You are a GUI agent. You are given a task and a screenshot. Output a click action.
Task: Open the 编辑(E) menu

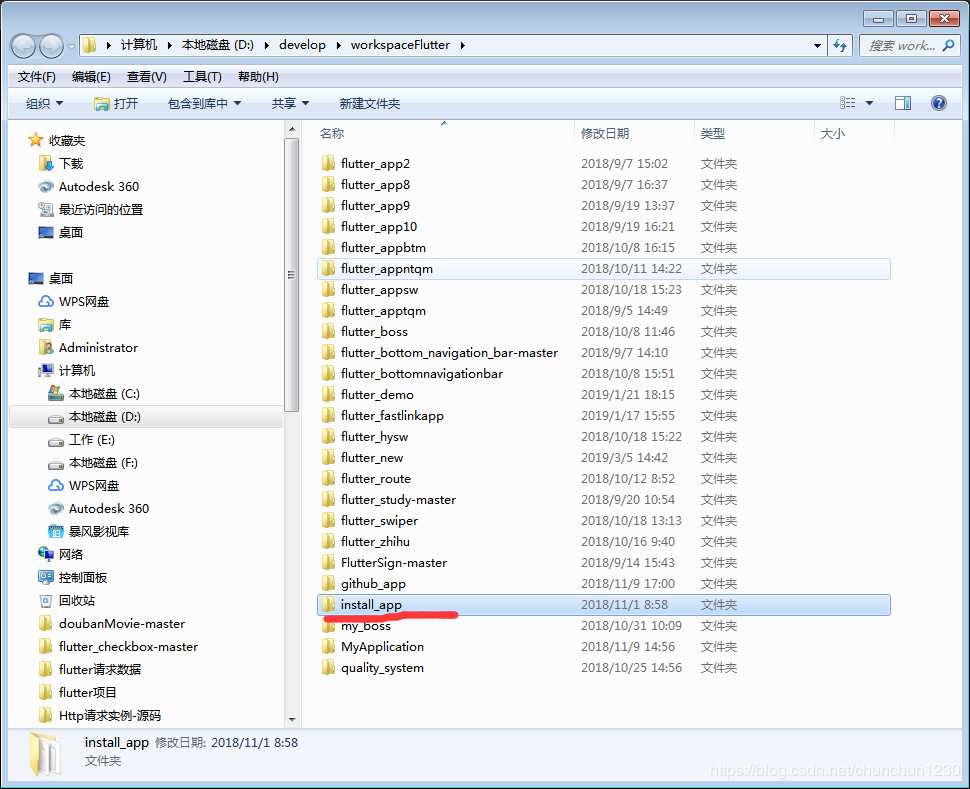click(91, 77)
